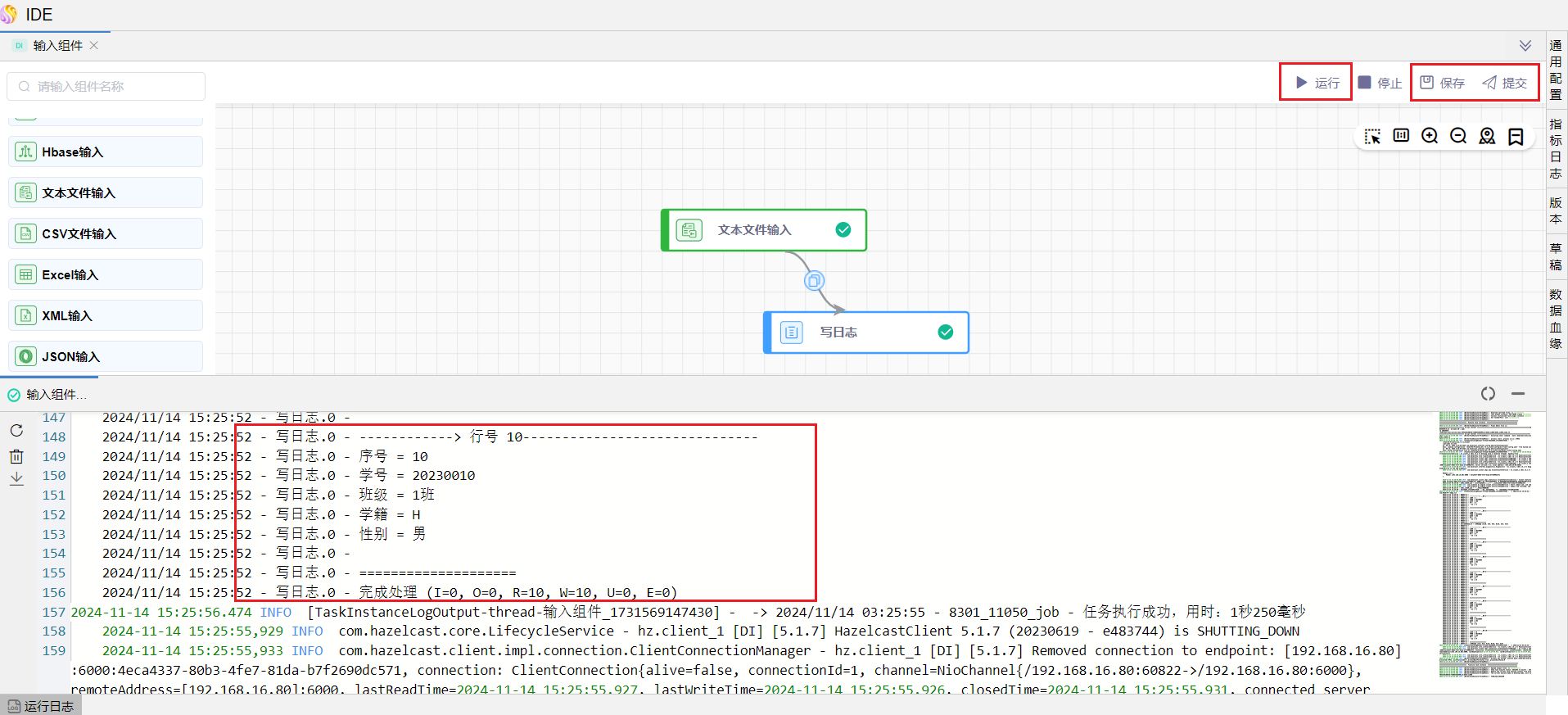Image resolution: width=1568 pixels, height=715 pixels.
Task: Save the workflow using 保存
Action: [x=1443, y=83]
